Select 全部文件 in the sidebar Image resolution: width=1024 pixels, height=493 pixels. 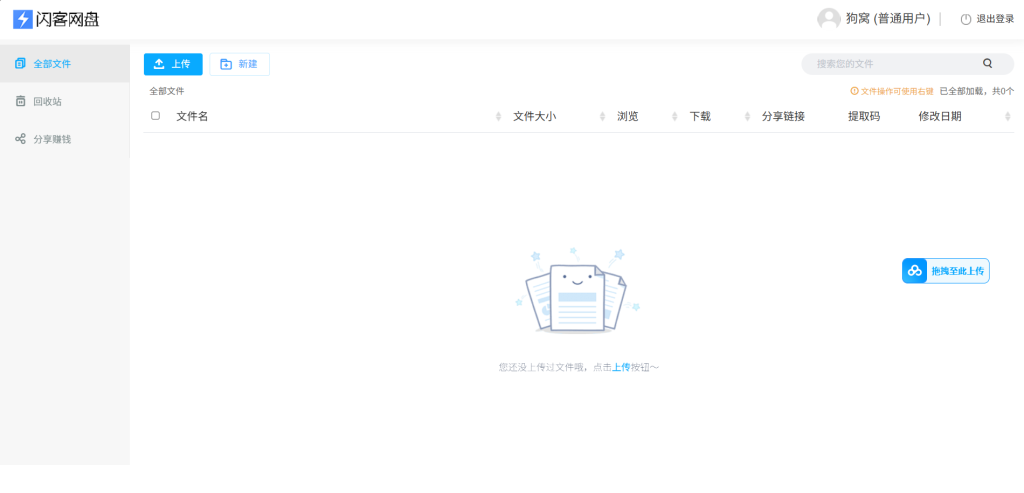point(65,64)
